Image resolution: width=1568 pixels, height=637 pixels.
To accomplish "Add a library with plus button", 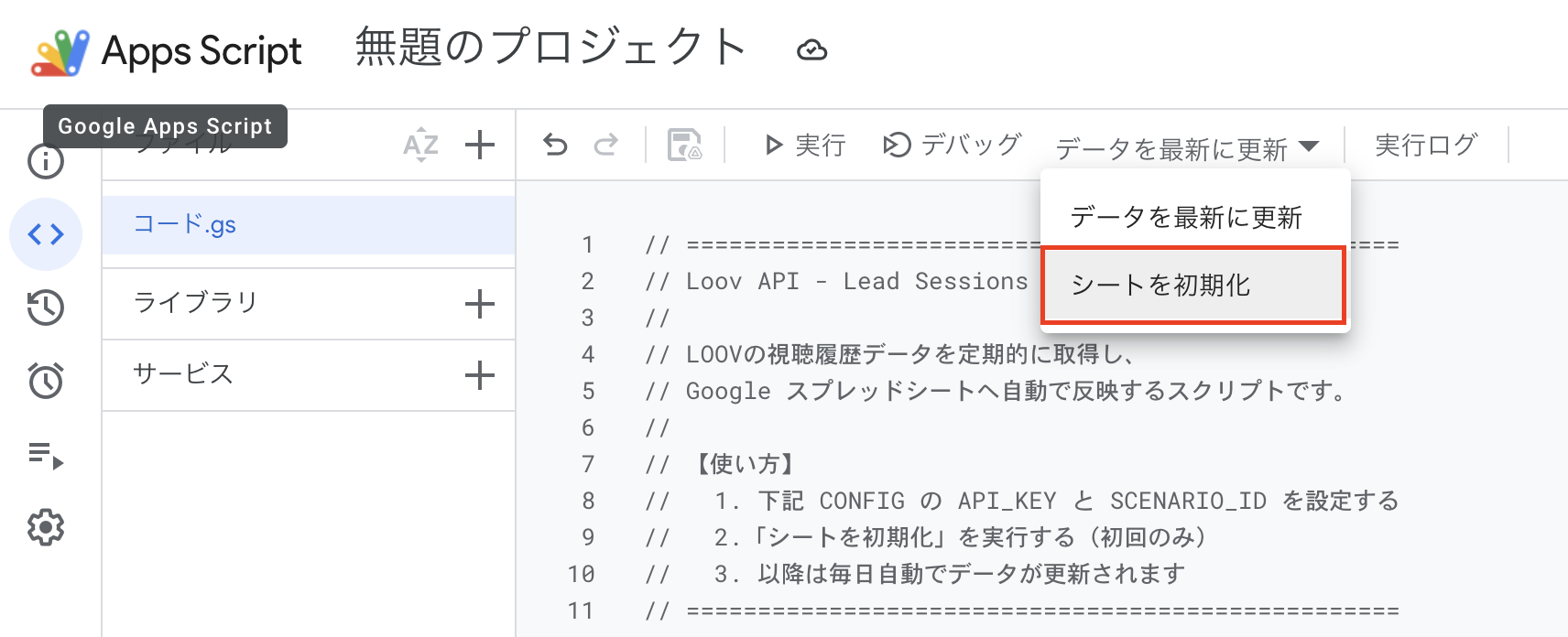I will pyautogui.click(x=480, y=304).
